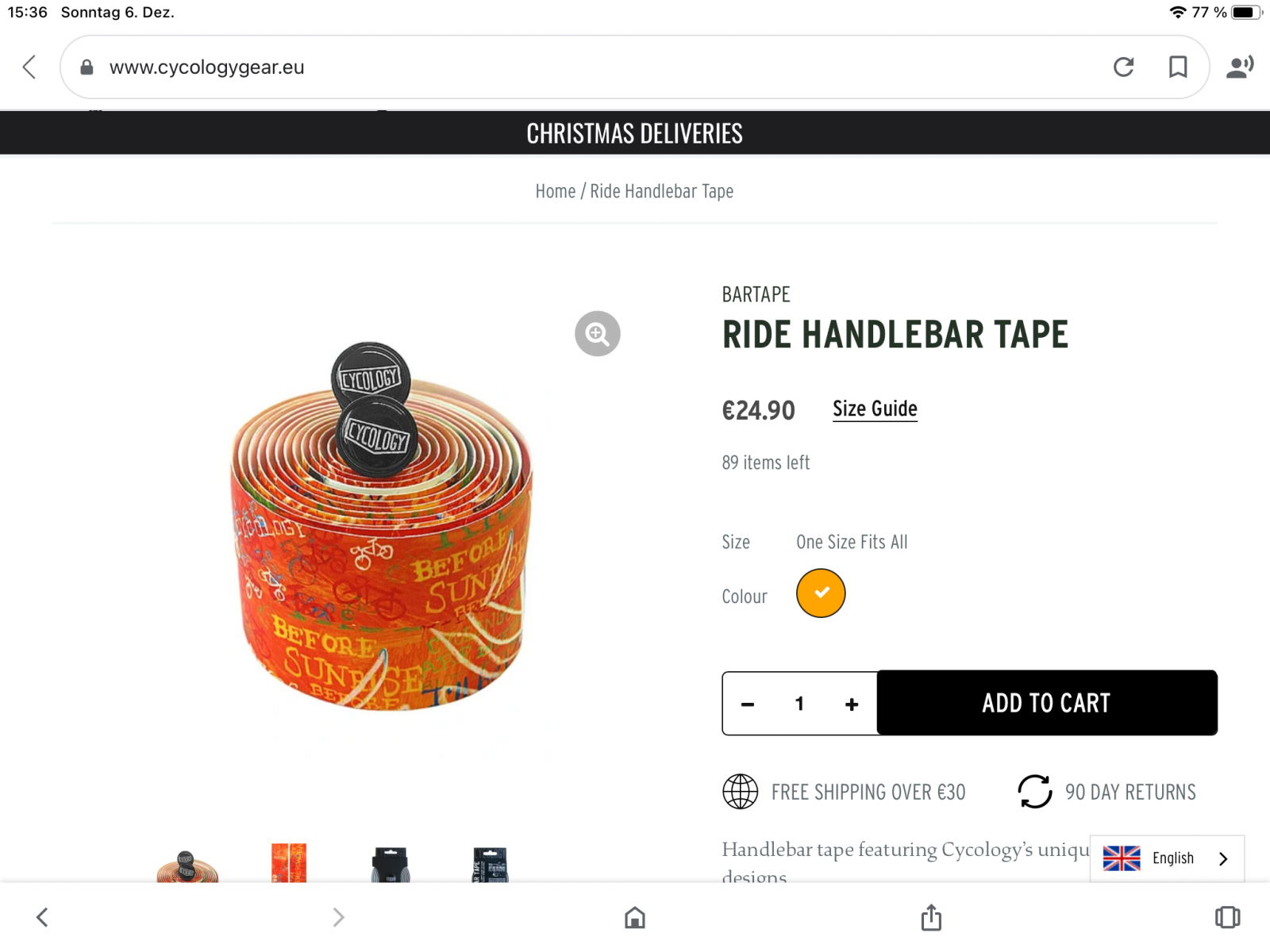The width and height of the screenshot is (1270, 952).
Task: Decrease quantity with the minus button
Action: click(x=748, y=704)
